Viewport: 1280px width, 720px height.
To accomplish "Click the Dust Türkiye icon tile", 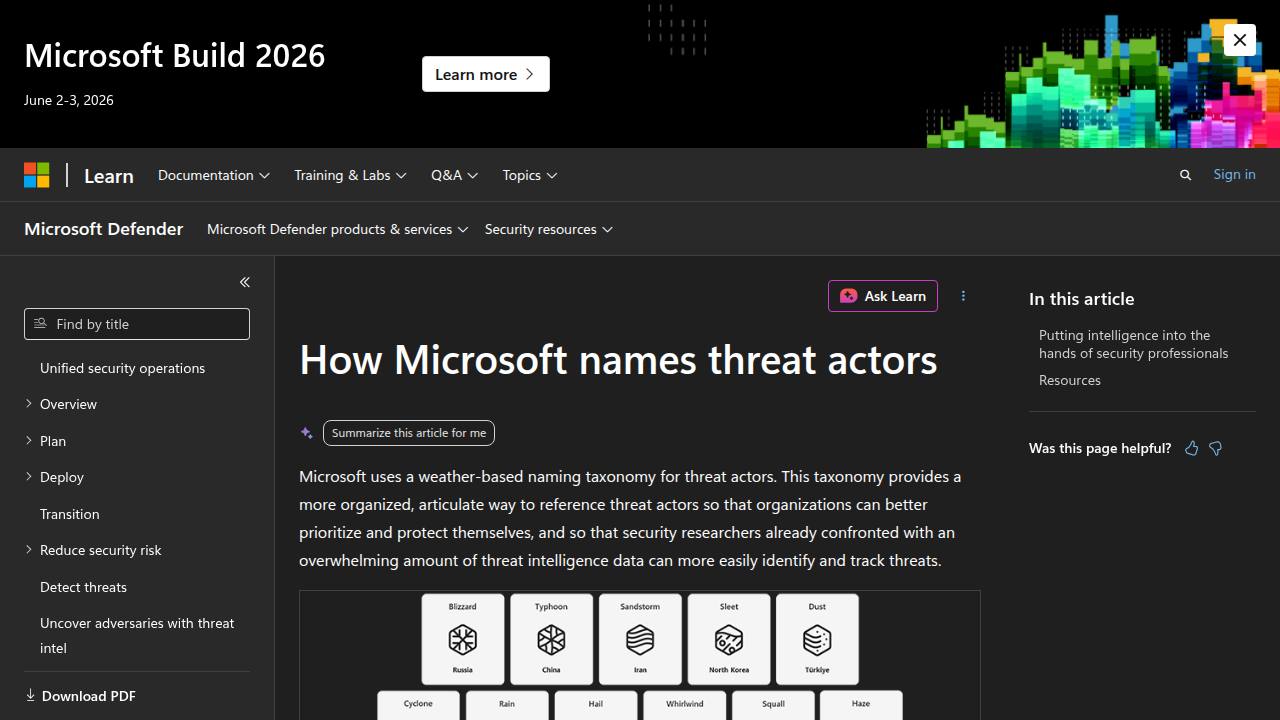I will click(817, 639).
